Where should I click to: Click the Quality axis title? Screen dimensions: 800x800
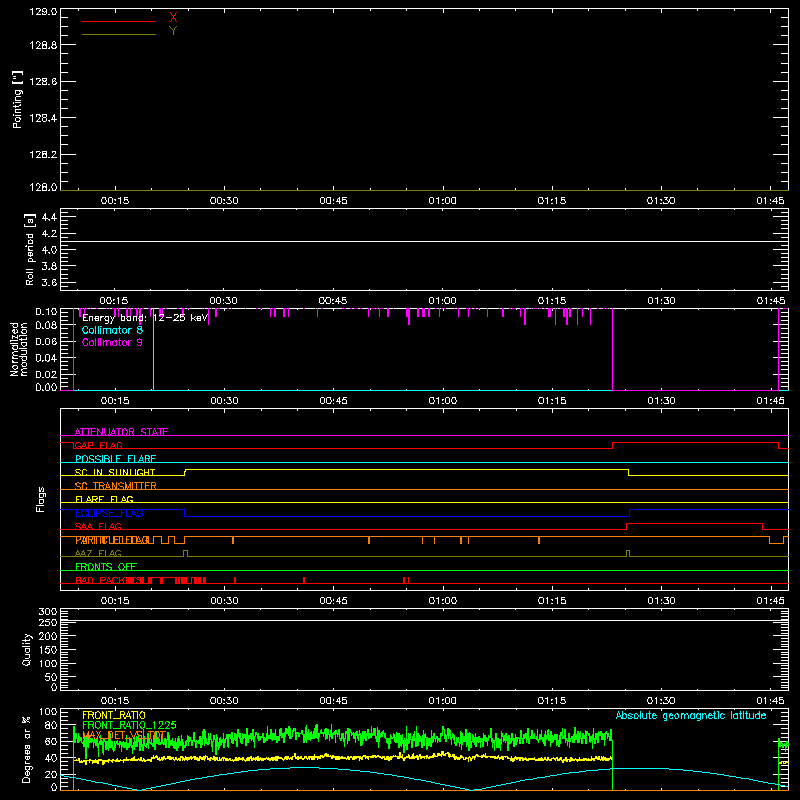pyautogui.click(x=27, y=649)
